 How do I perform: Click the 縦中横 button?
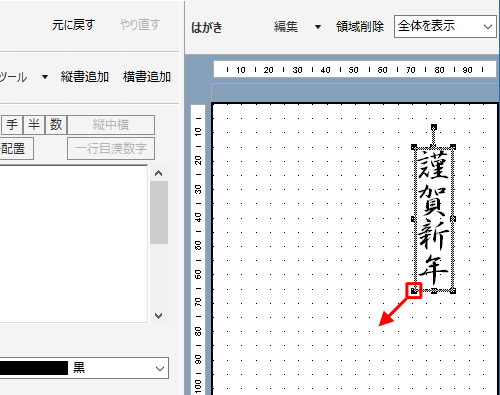tap(111, 125)
